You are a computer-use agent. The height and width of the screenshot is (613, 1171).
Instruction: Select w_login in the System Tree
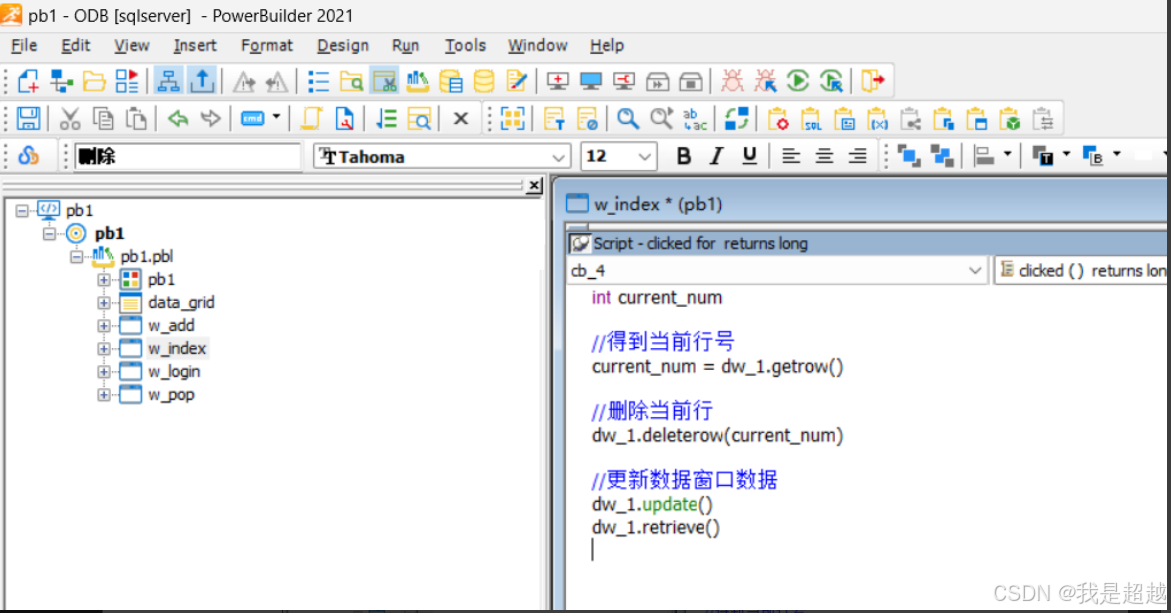[x=176, y=371]
